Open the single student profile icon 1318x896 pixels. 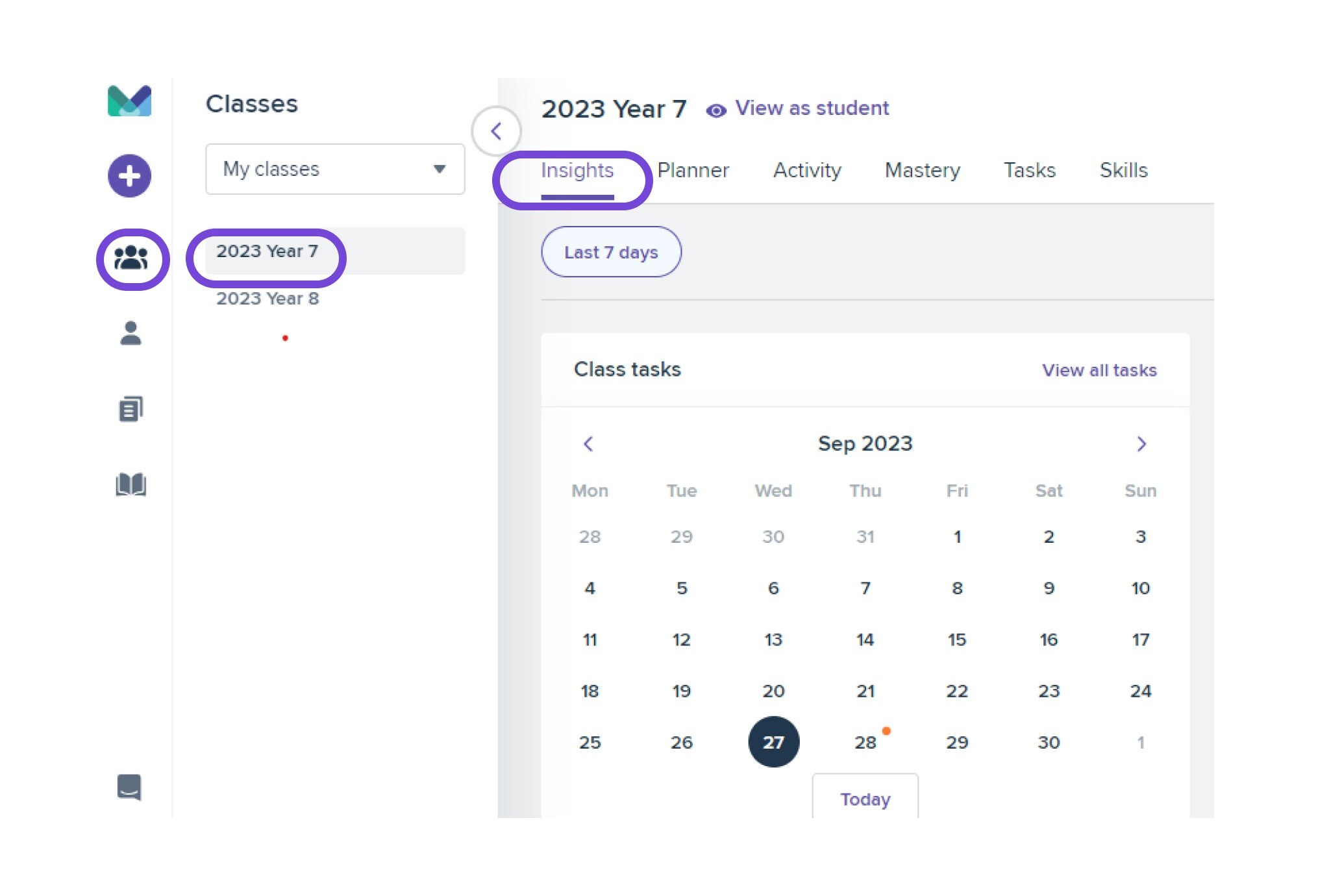coord(131,333)
